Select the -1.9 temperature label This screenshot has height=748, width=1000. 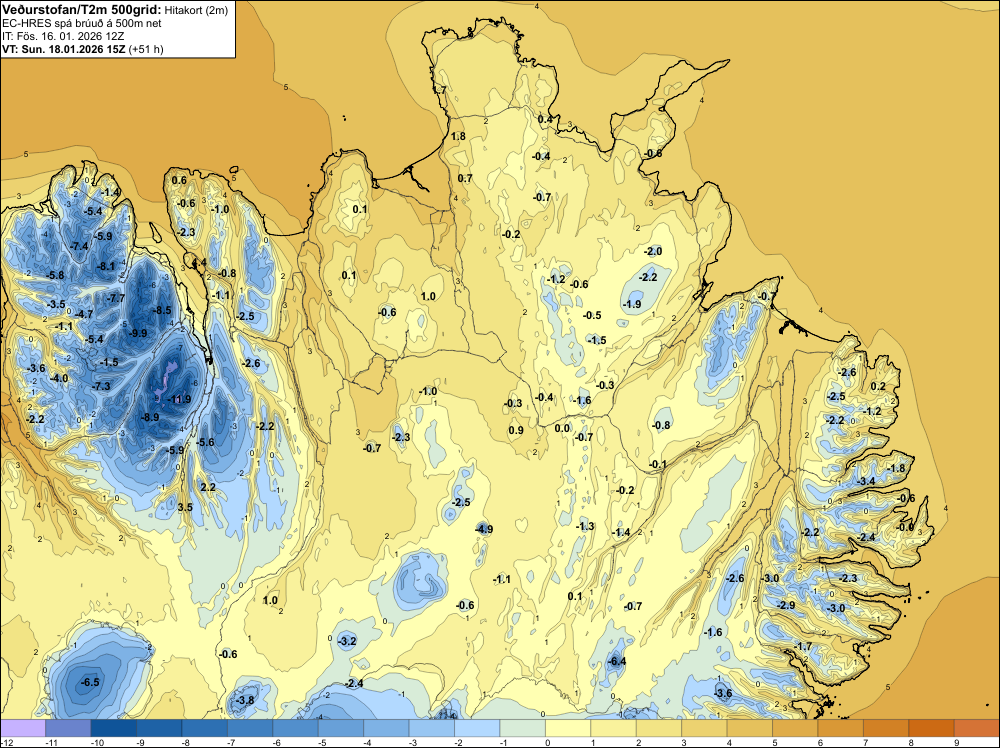click(x=632, y=305)
